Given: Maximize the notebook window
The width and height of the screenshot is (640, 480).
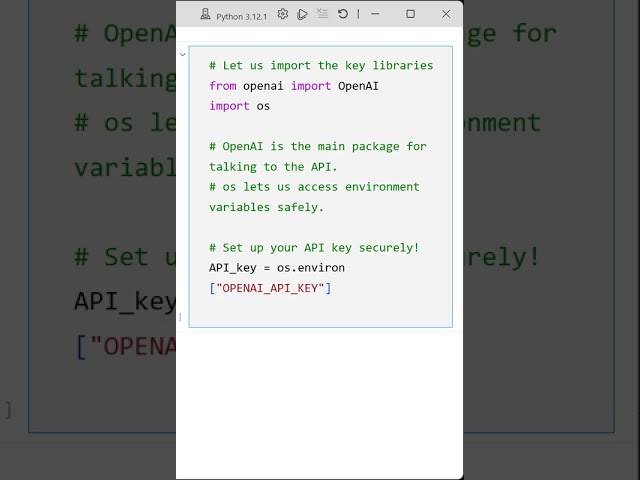Looking at the screenshot, I should click(411, 14).
